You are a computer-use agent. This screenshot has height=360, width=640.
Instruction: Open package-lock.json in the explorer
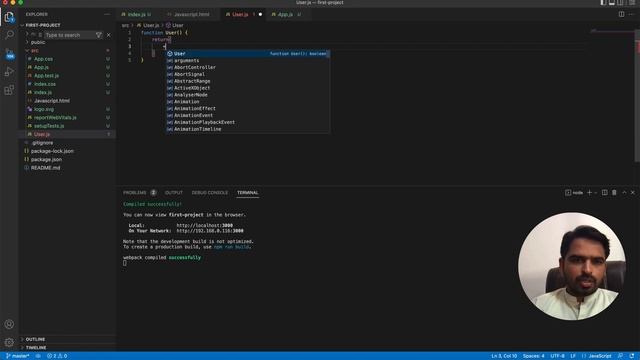tap(52, 151)
